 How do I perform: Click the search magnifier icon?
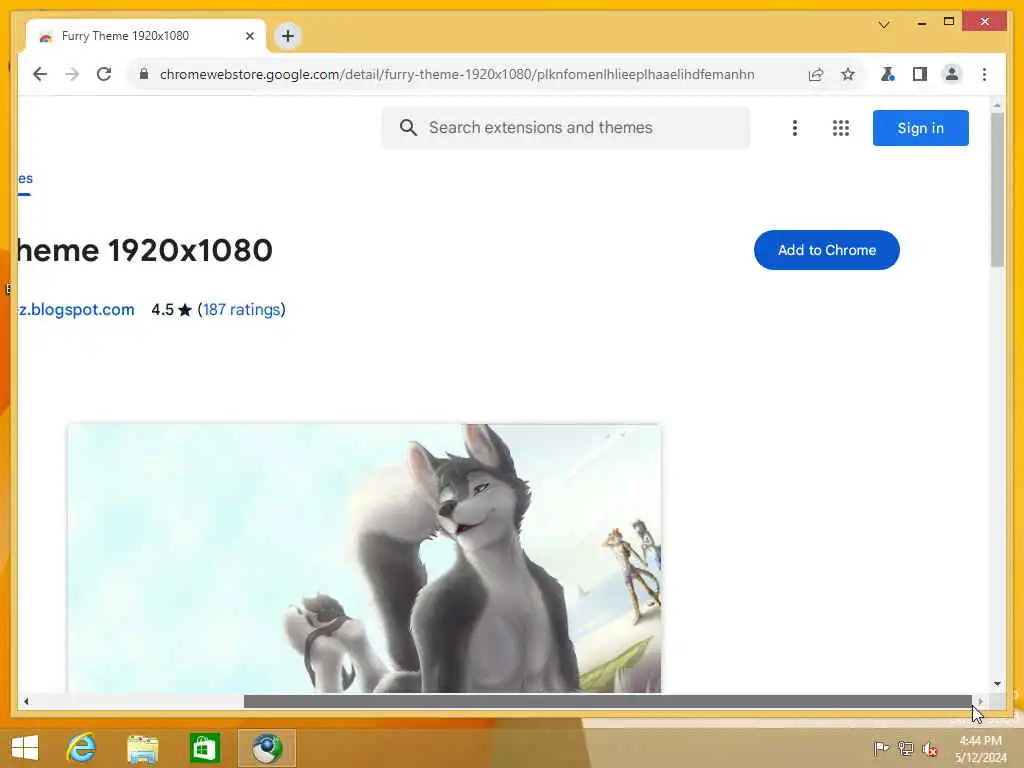408,127
